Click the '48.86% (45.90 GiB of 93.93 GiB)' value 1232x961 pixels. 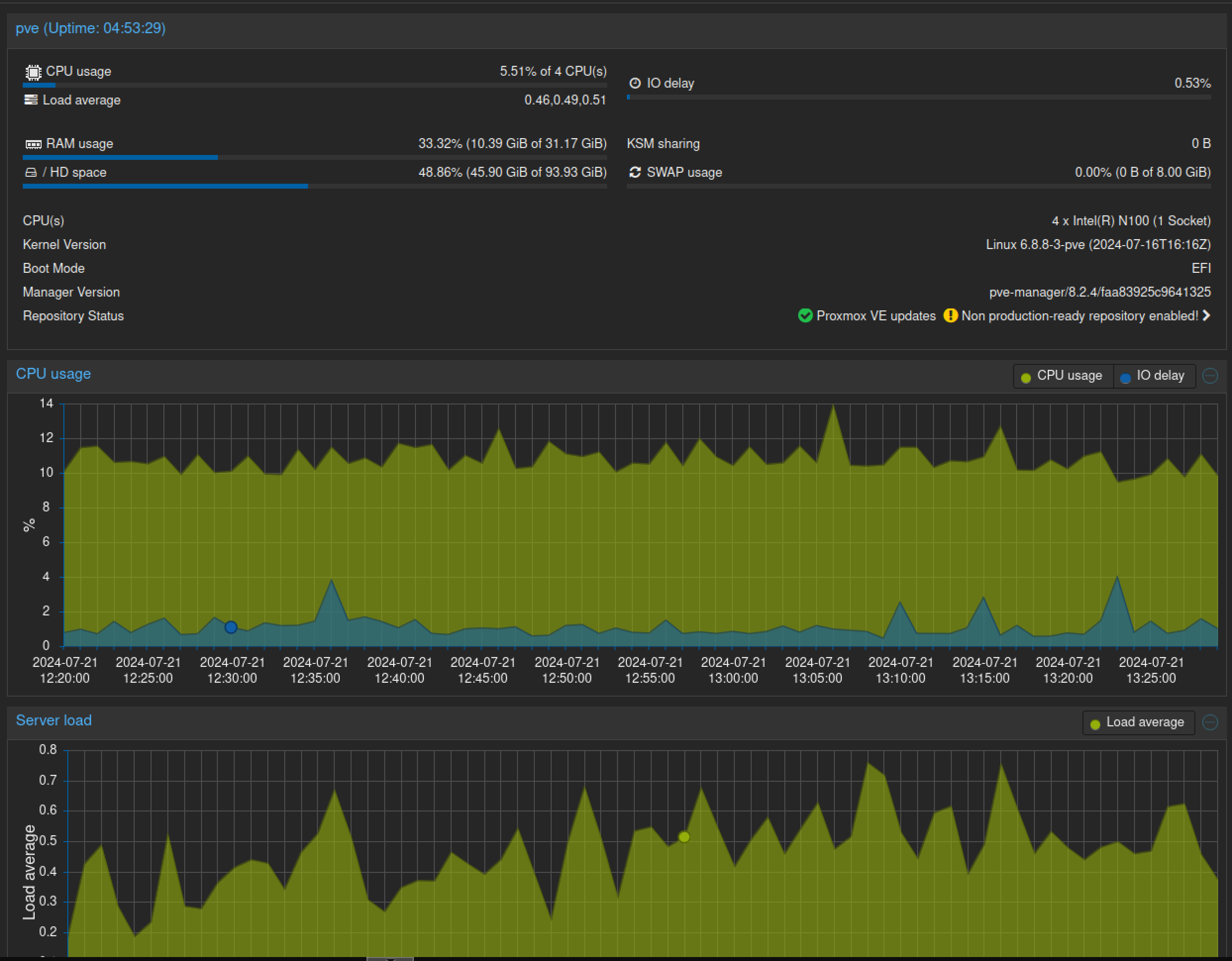(512, 172)
